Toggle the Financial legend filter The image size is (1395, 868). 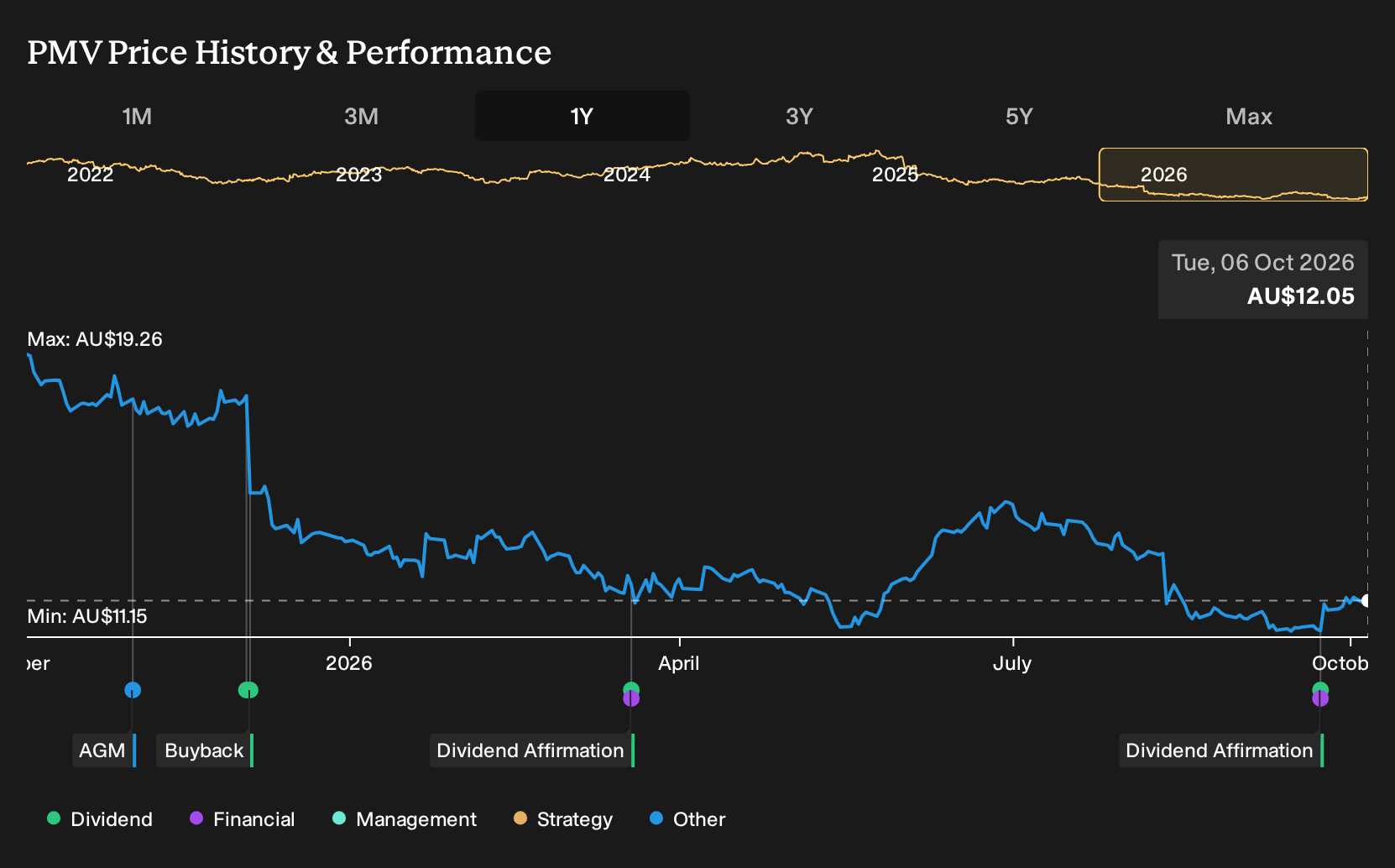pos(242,819)
